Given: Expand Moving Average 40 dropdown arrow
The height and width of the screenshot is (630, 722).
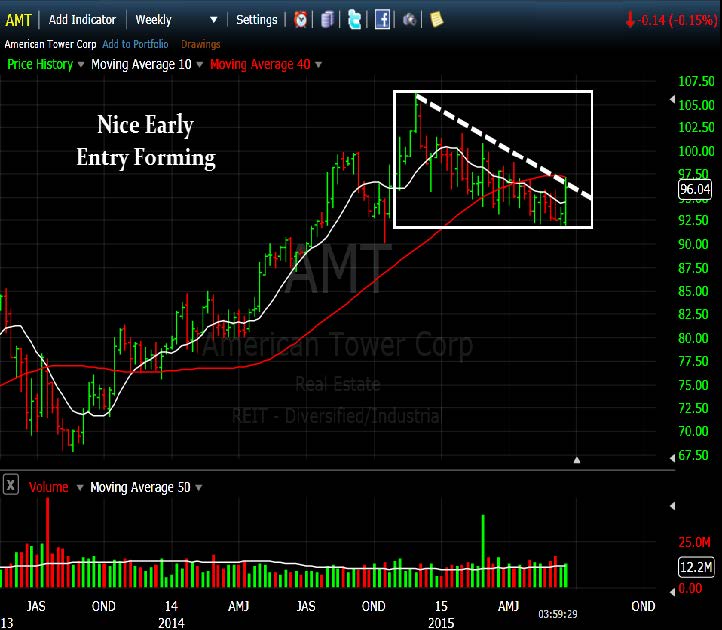Looking at the screenshot, I should 318,64.
